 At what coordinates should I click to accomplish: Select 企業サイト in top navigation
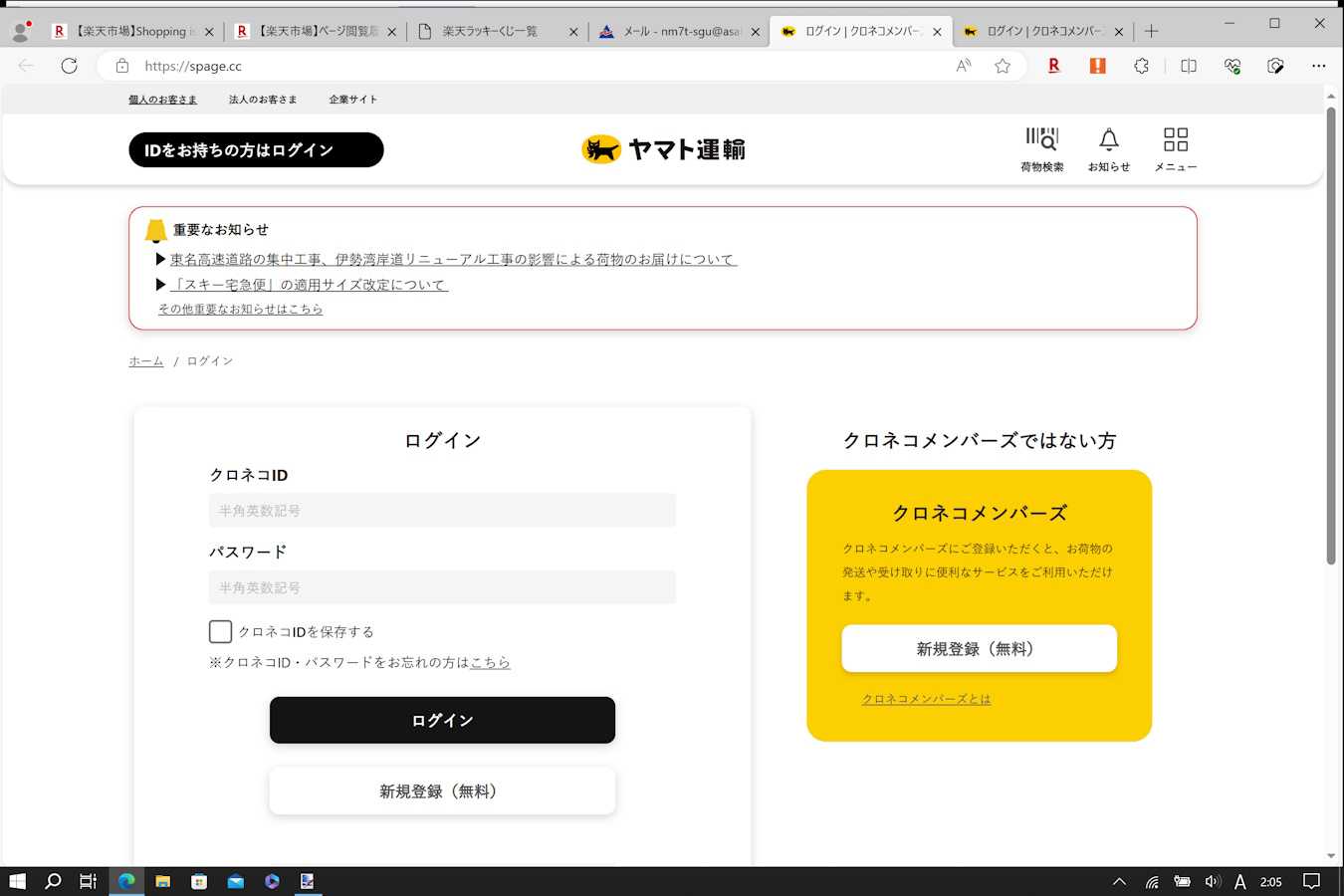pos(353,100)
